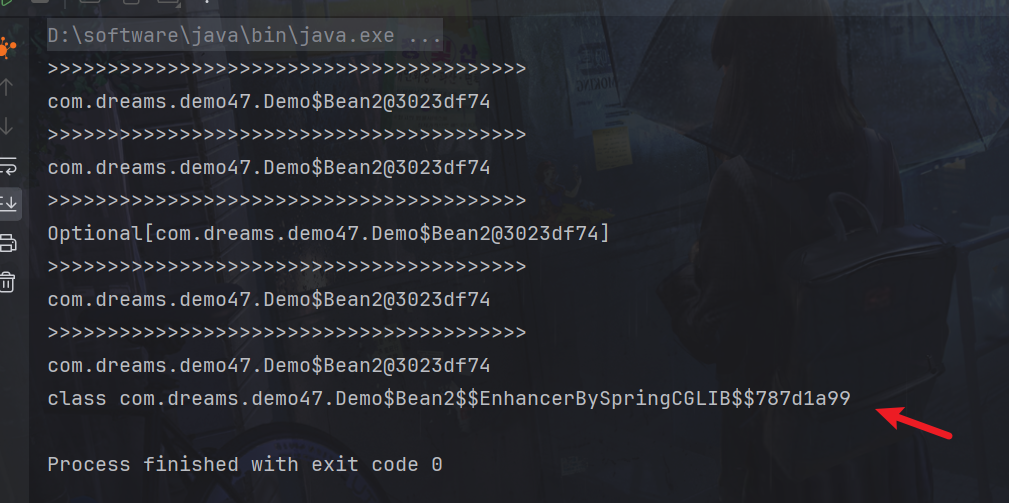Click the first Demo$Bean2@3023df74 output line
1009x503 pixels.
click(x=269, y=102)
